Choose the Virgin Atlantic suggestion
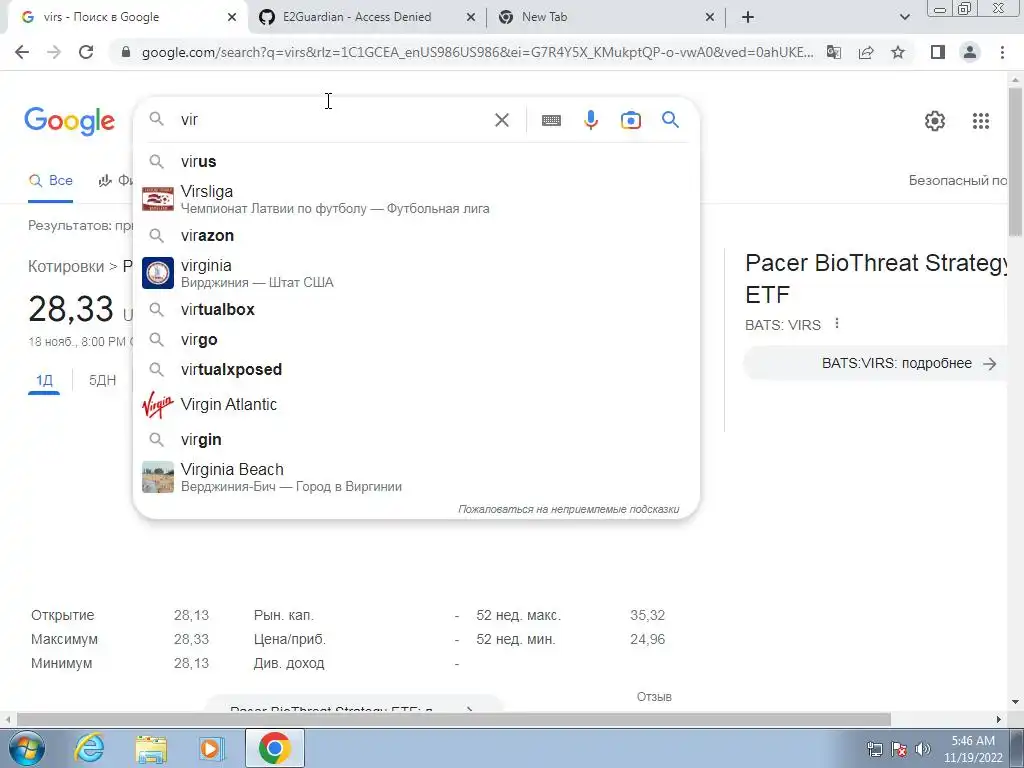1024x768 pixels. (416, 405)
